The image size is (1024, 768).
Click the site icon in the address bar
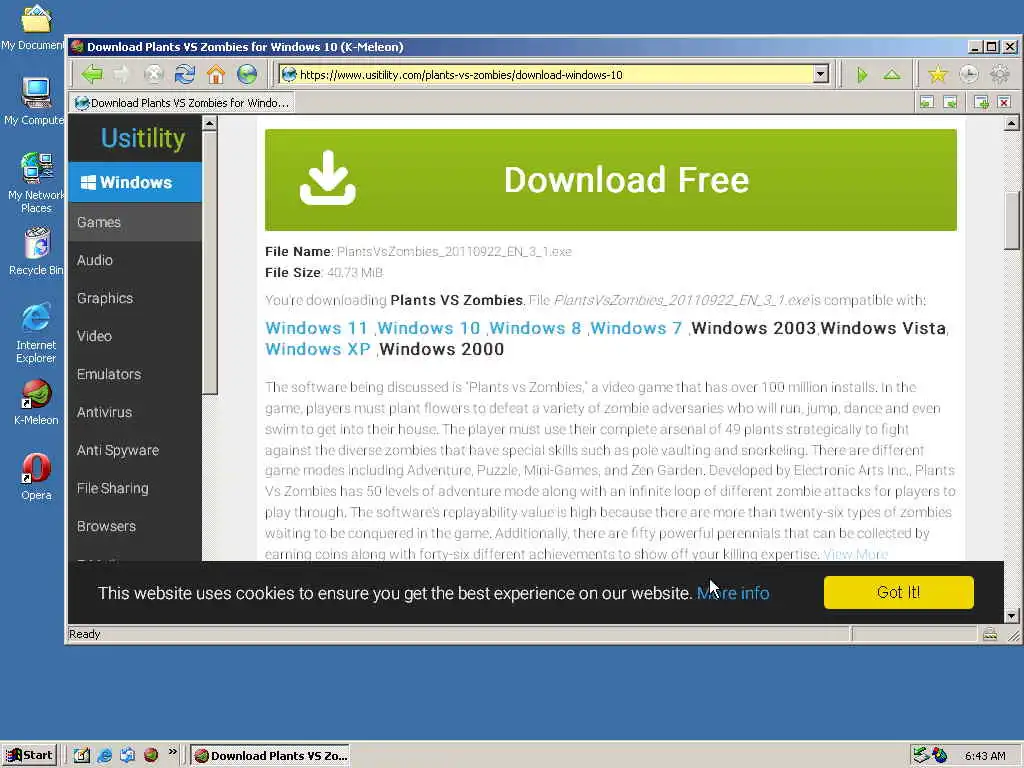(289, 74)
